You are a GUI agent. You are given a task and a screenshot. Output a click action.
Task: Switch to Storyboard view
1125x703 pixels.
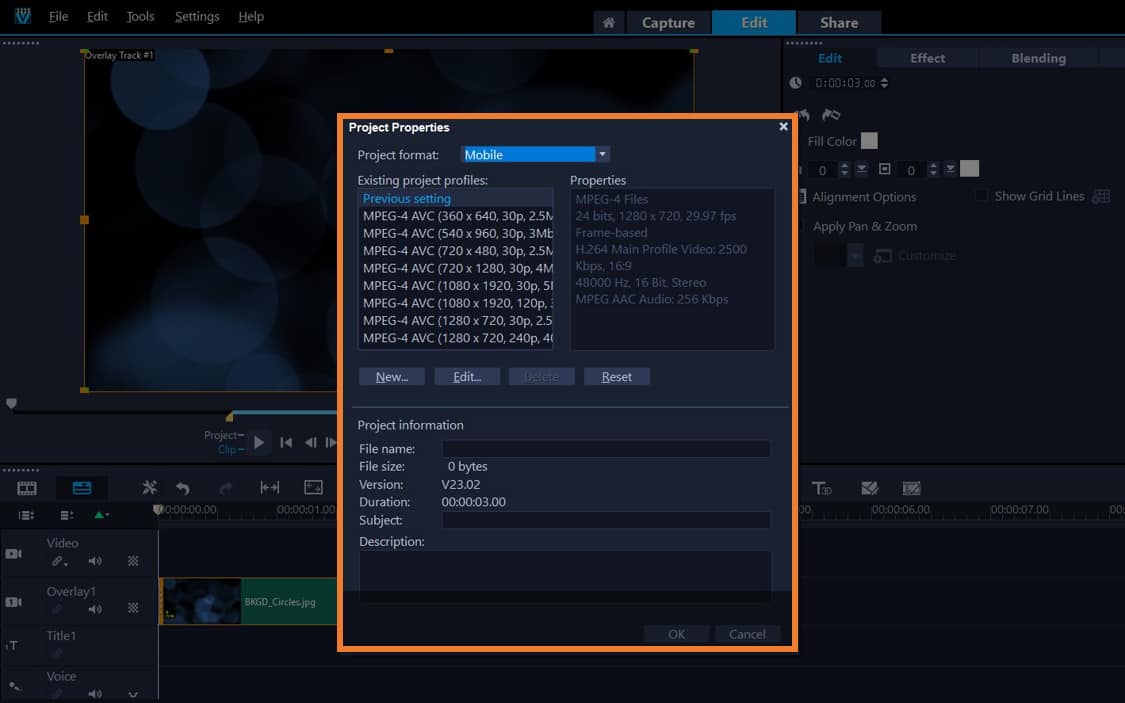pos(25,487)
